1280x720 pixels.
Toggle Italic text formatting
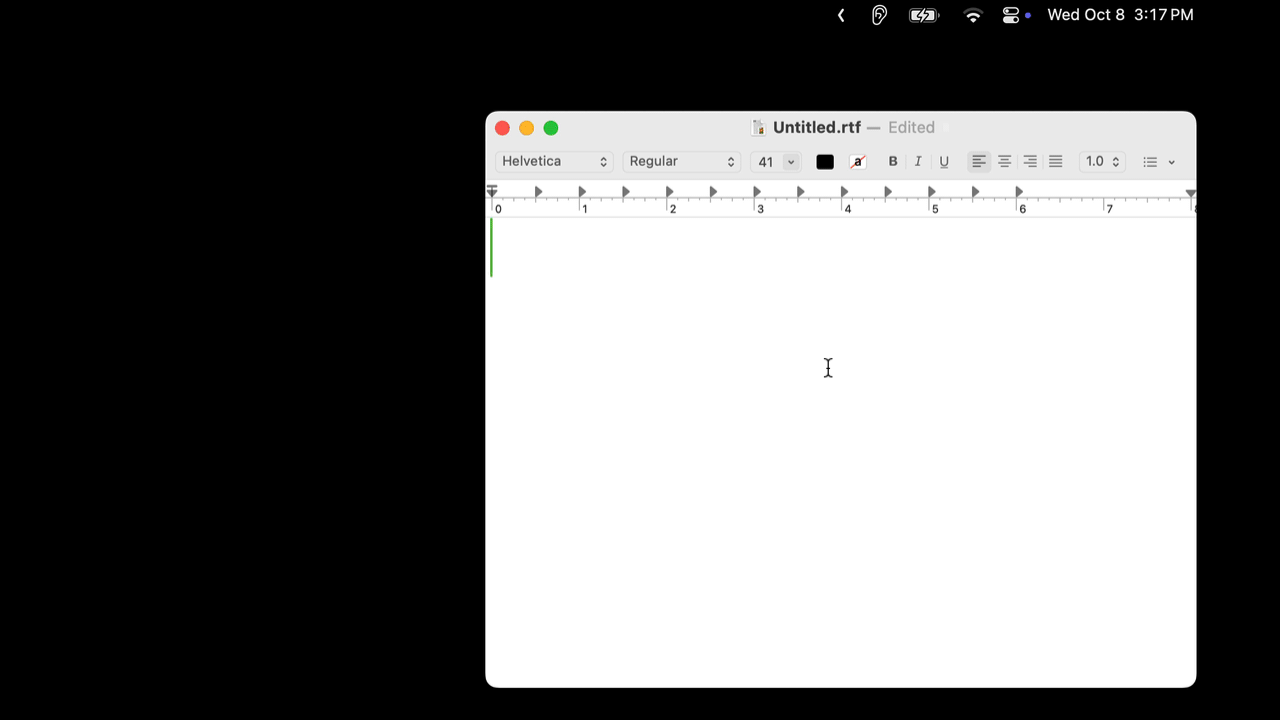pyautogui.click(x=918, y=162)
